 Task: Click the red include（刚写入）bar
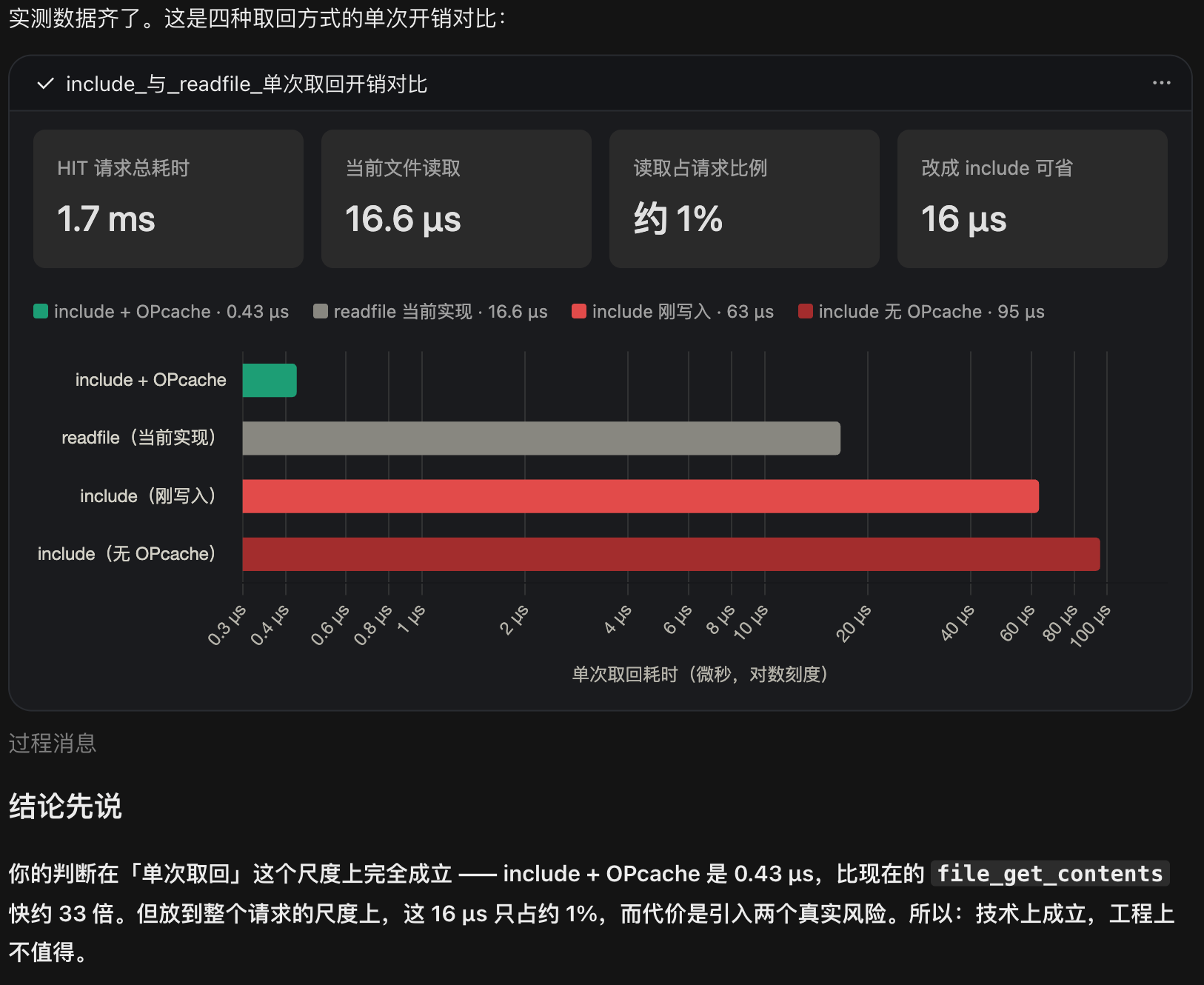click(641, 496)
